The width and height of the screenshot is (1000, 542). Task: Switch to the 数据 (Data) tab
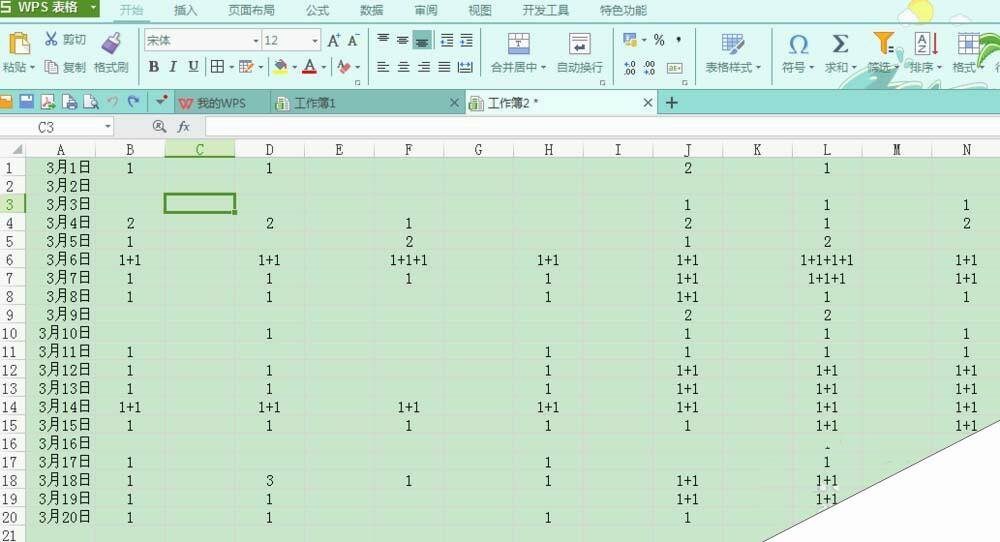371,10
